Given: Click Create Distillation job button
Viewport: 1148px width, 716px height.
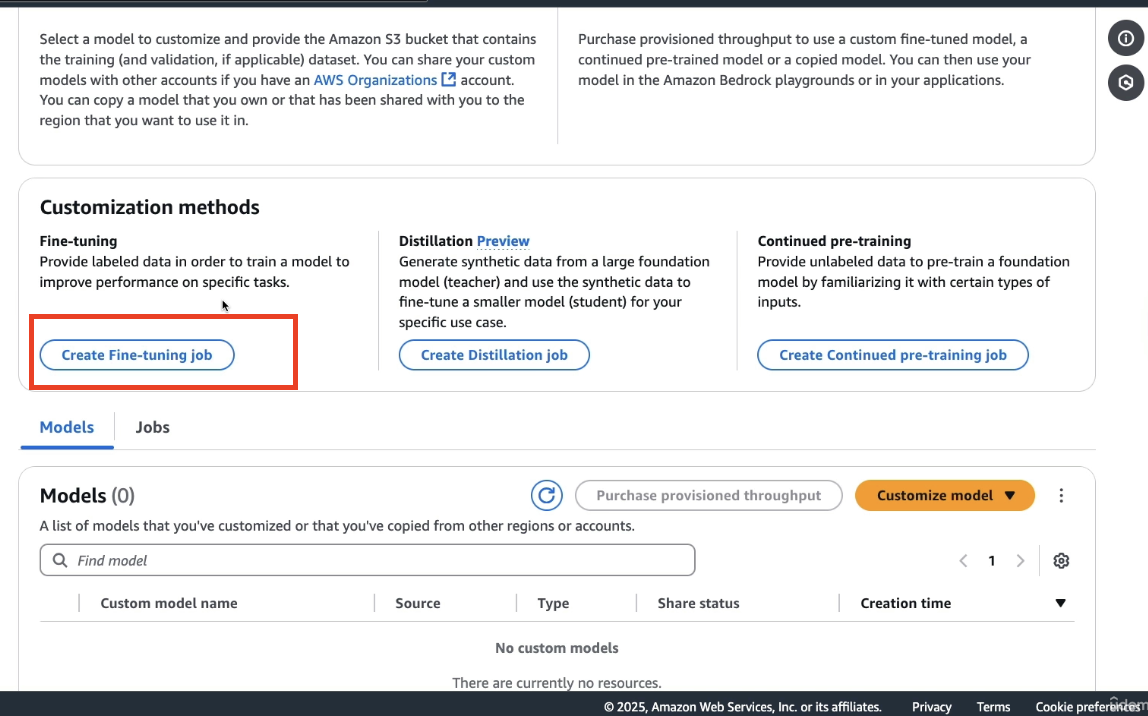Looking at the screenshot, I should [494, 355].
